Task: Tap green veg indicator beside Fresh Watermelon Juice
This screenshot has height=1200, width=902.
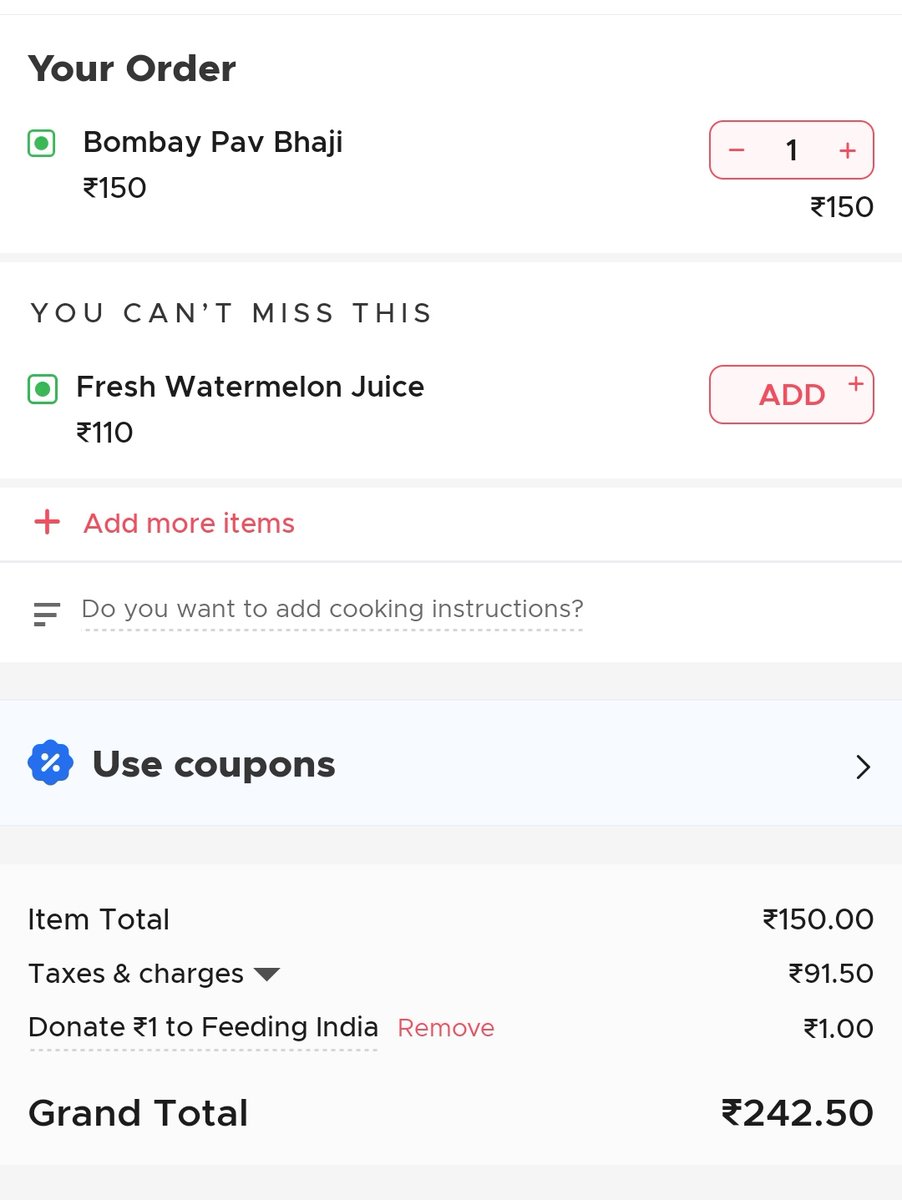Action: coord(41,389)
